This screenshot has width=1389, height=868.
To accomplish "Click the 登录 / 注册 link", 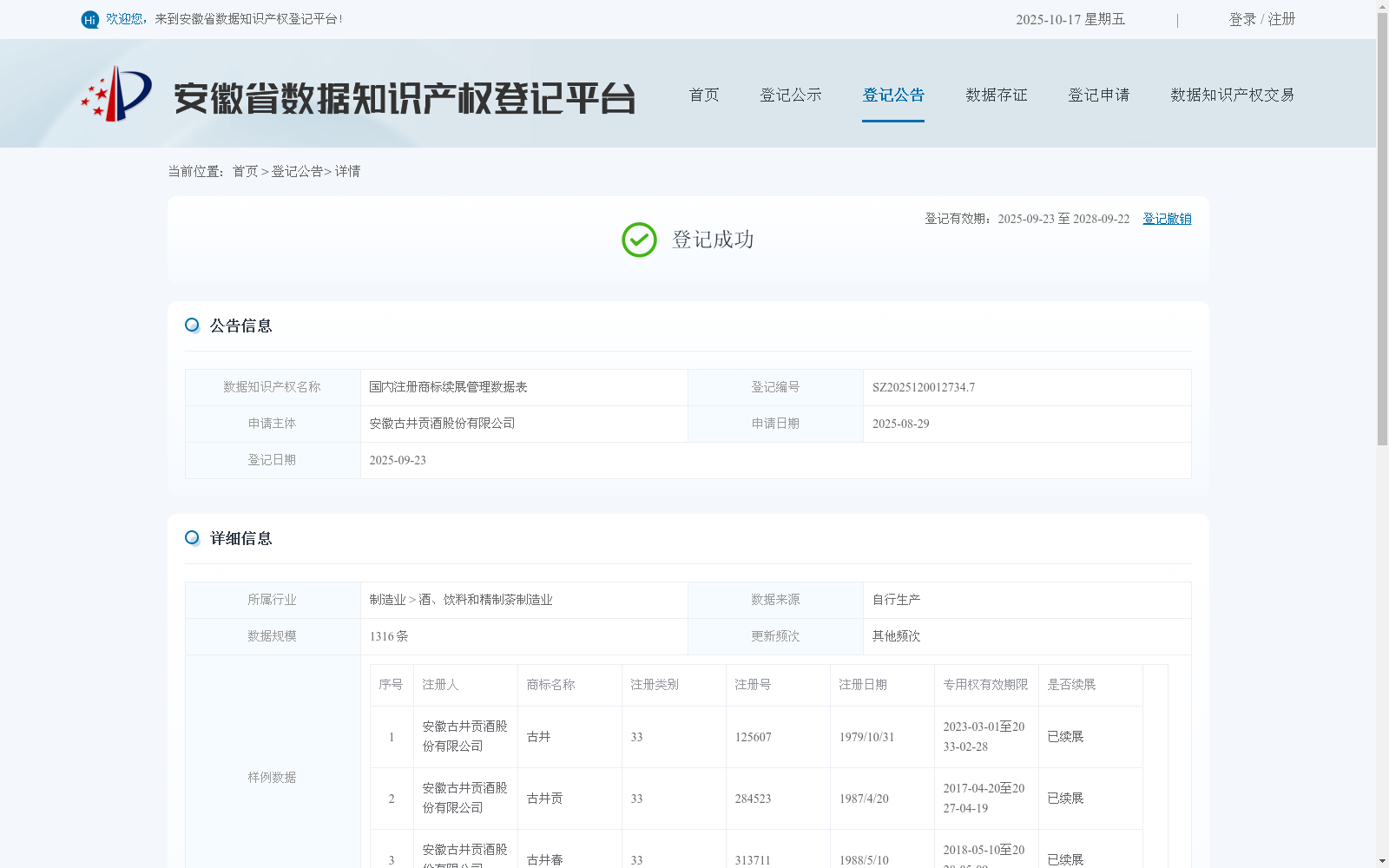I will point(1262,19).
